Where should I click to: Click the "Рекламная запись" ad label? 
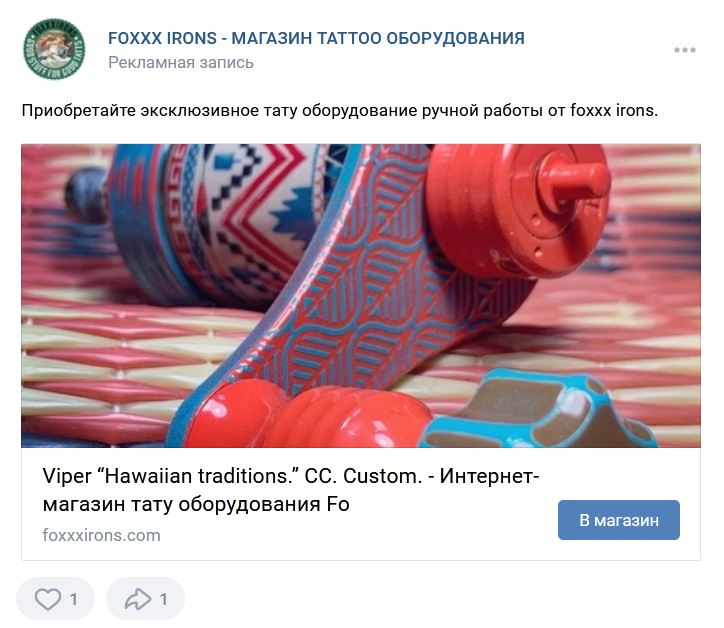tap(181, 62)
